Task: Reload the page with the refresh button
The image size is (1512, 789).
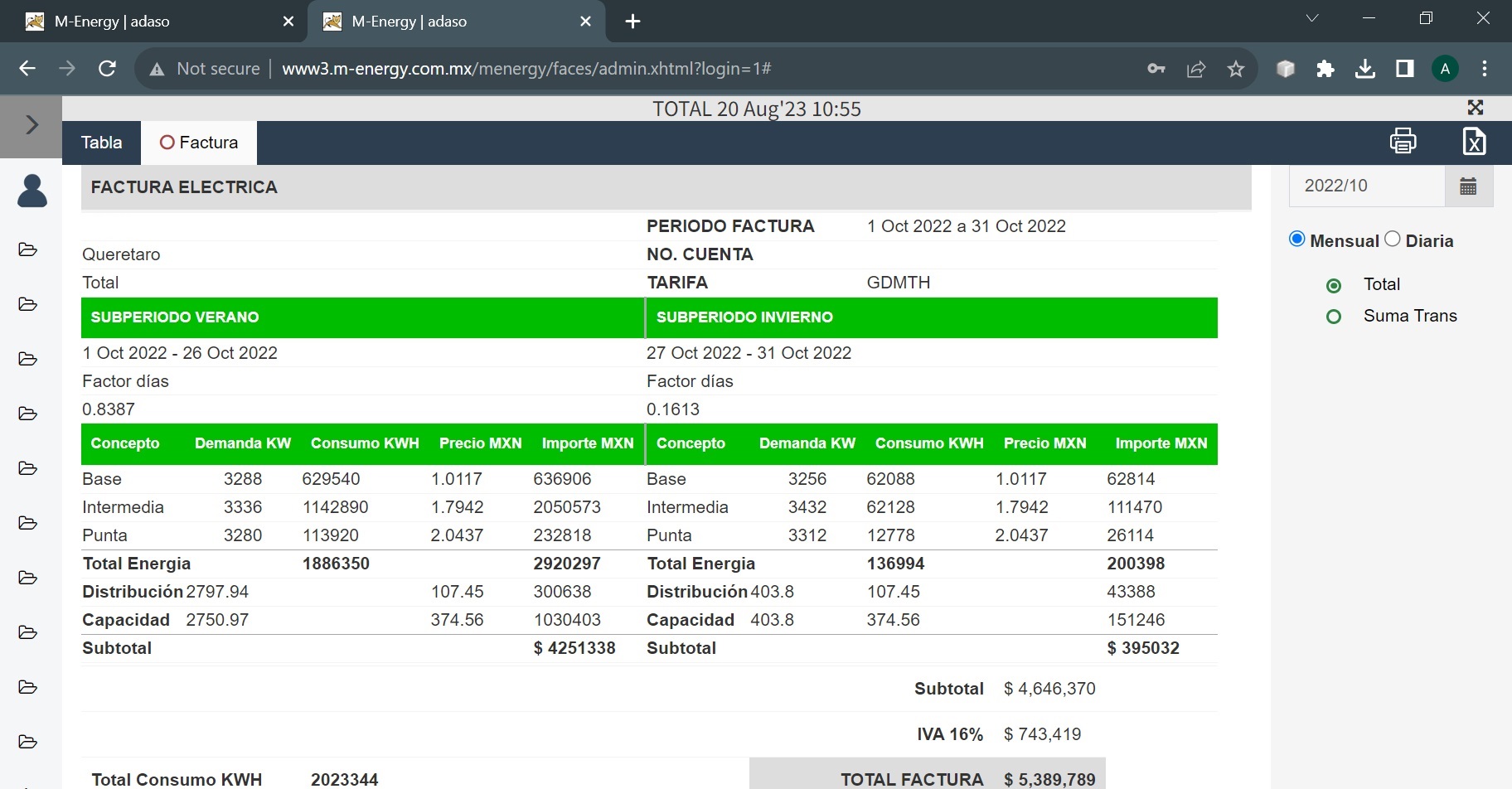Action: coord(107,69)
